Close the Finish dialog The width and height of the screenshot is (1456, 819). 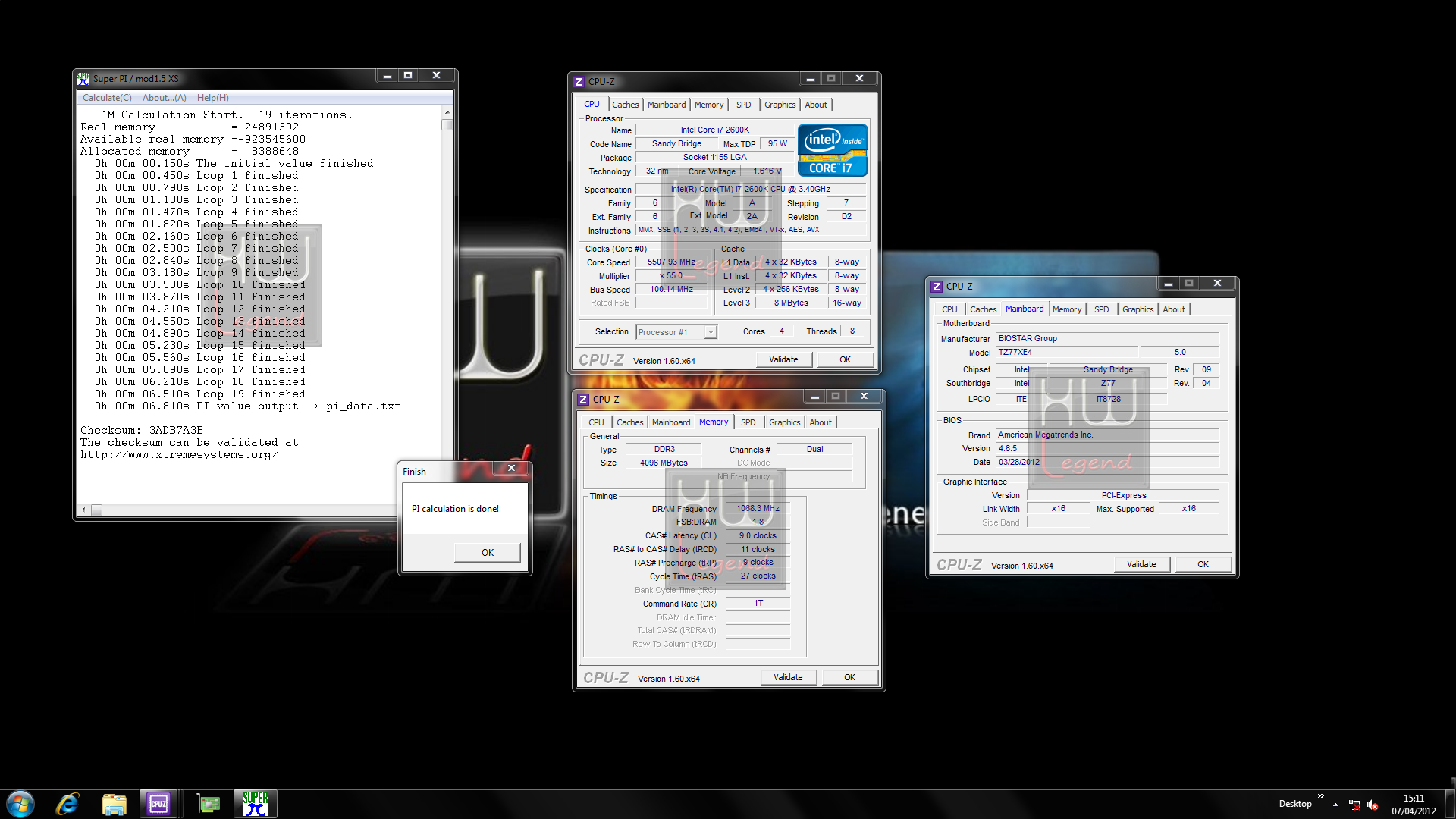(x=511, y=469)
